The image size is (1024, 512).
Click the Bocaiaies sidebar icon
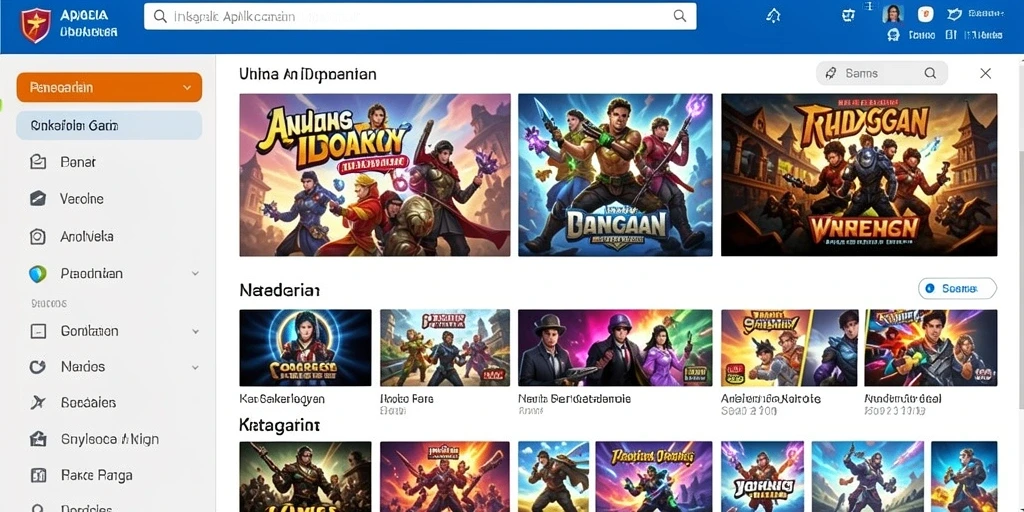[x=38, y=403]
